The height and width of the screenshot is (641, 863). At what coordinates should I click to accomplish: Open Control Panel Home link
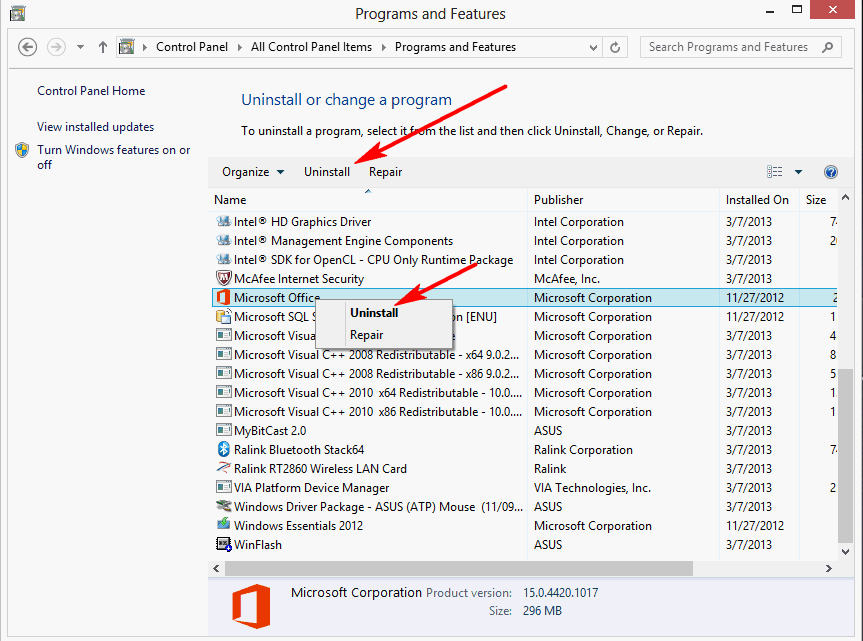pyautogui.click(x=91, y=91)
